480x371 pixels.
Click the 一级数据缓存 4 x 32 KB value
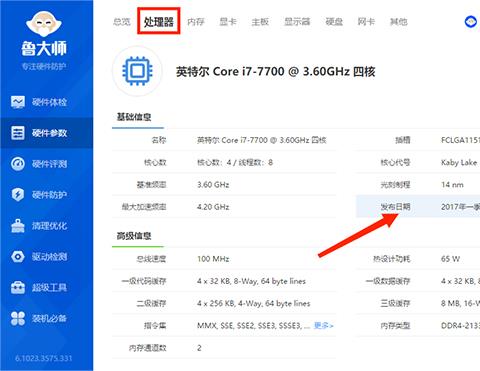tap(460, 281)
